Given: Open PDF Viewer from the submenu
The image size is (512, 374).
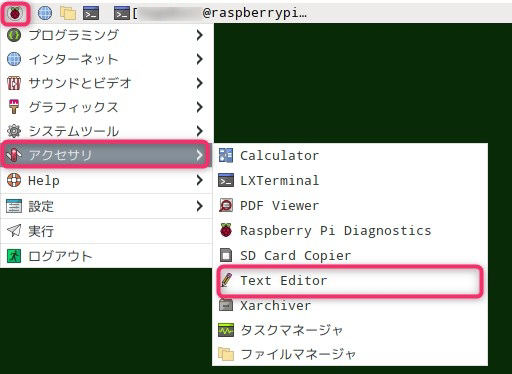Looking at the screenshot, I should [x=350, y=205].
